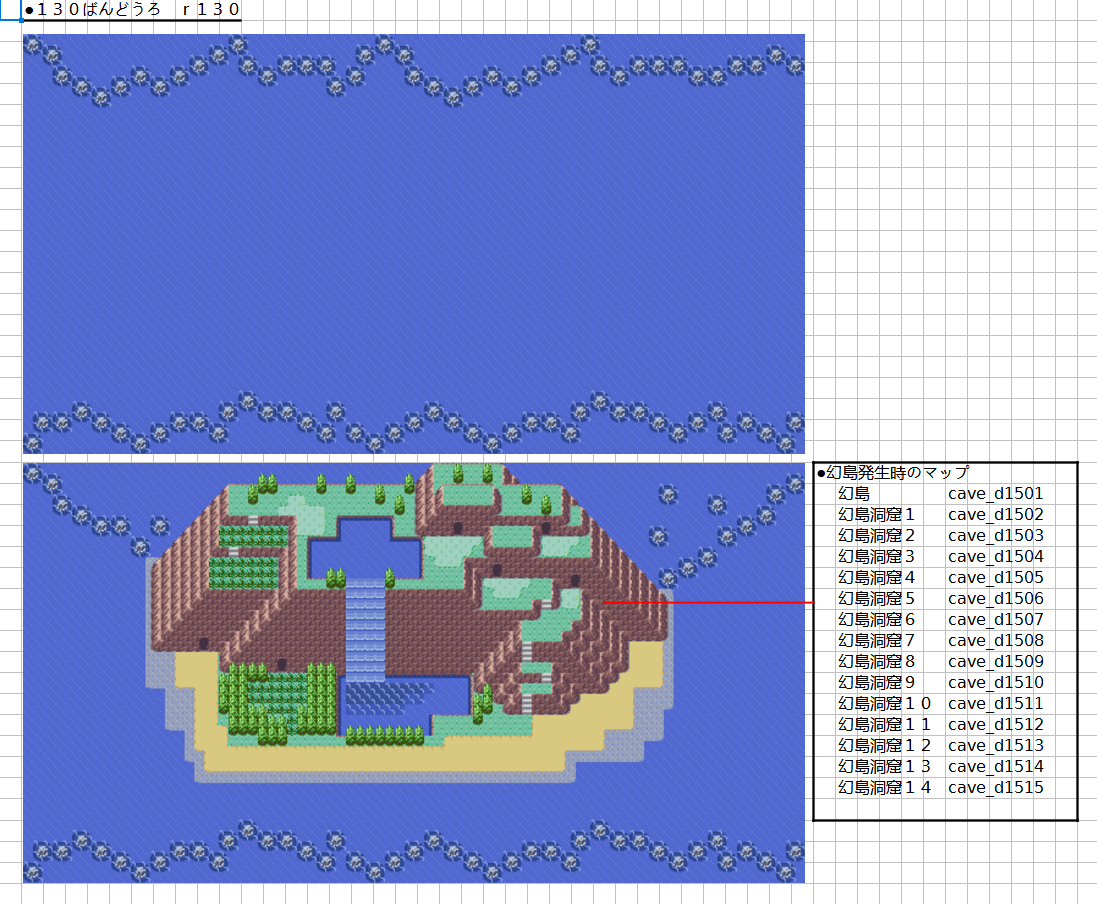Click the 'cave_d1511' cell
The width and height of the screenshot is (1097, 904).
coord(996,703)
